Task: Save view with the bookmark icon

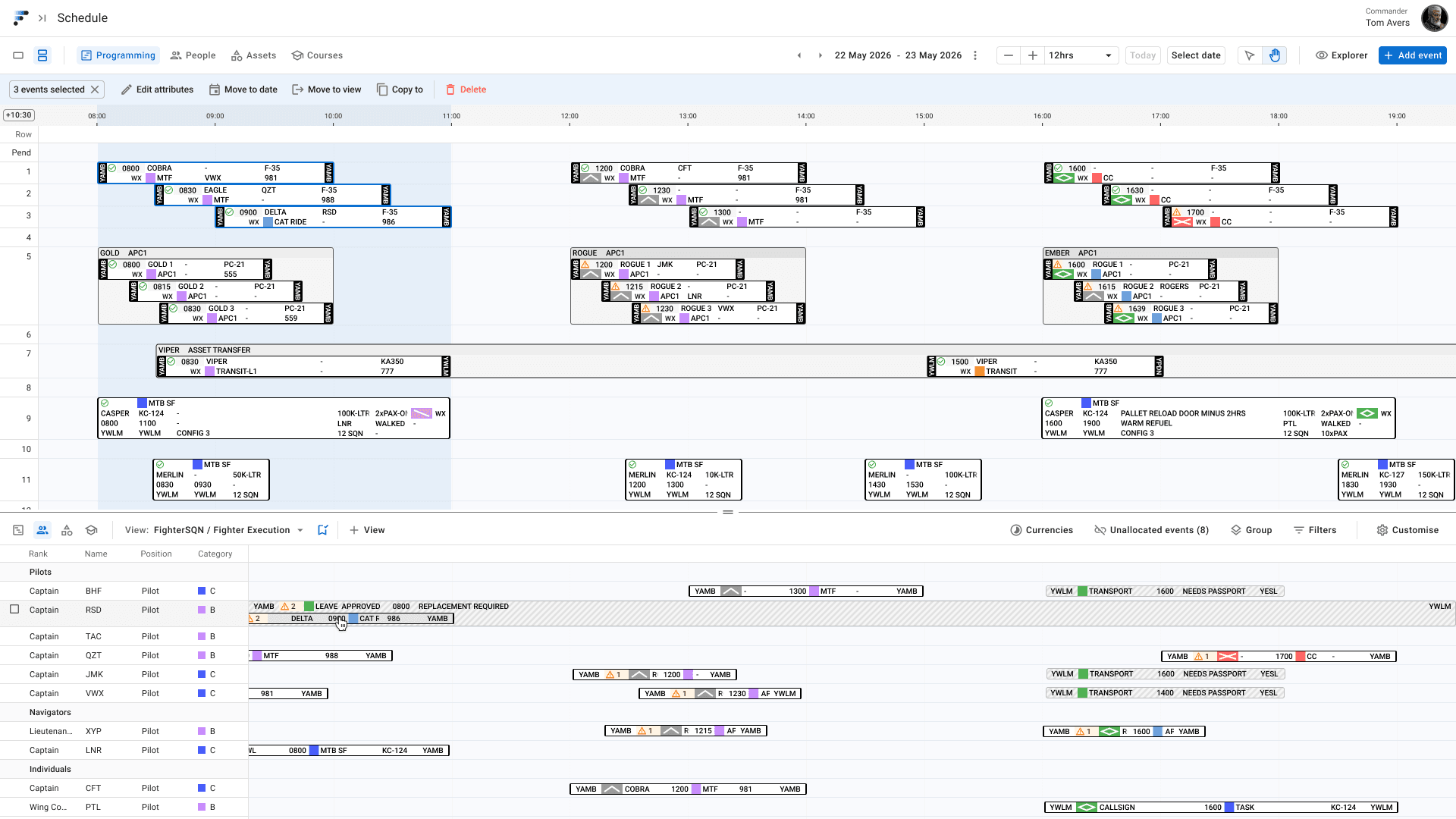Action: coord(322,530)
